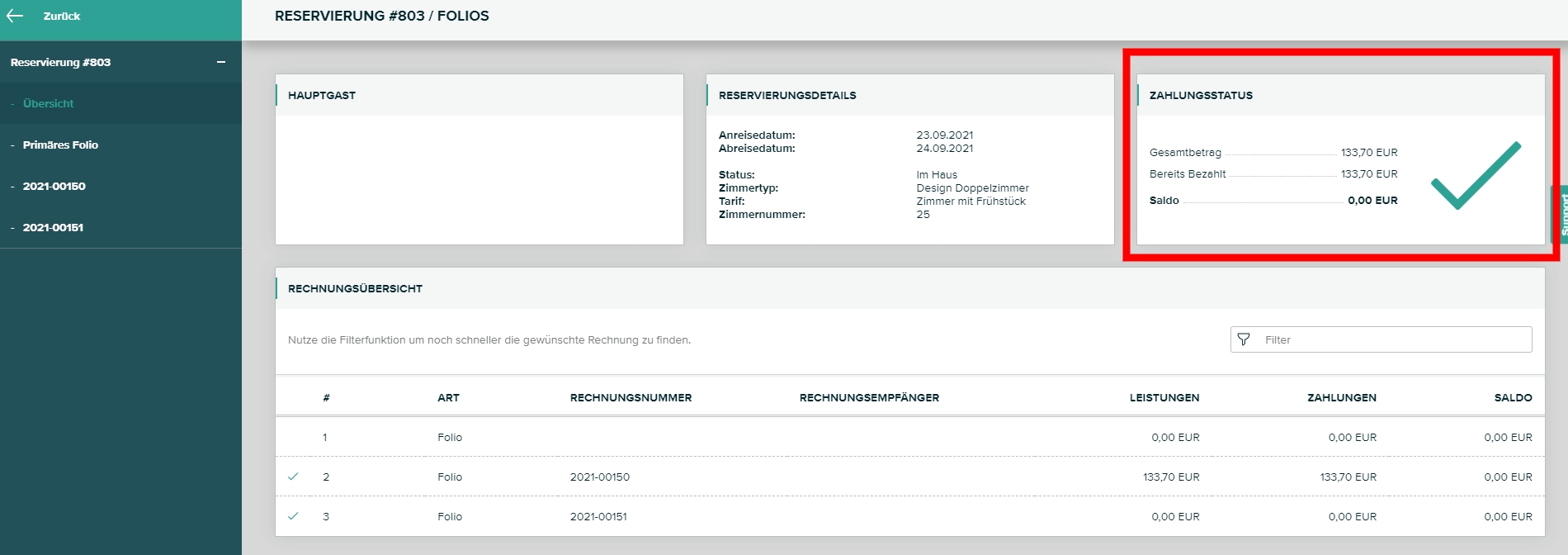Click the filter funnel icon
1568x555 pixels.
pos(1244,339)
